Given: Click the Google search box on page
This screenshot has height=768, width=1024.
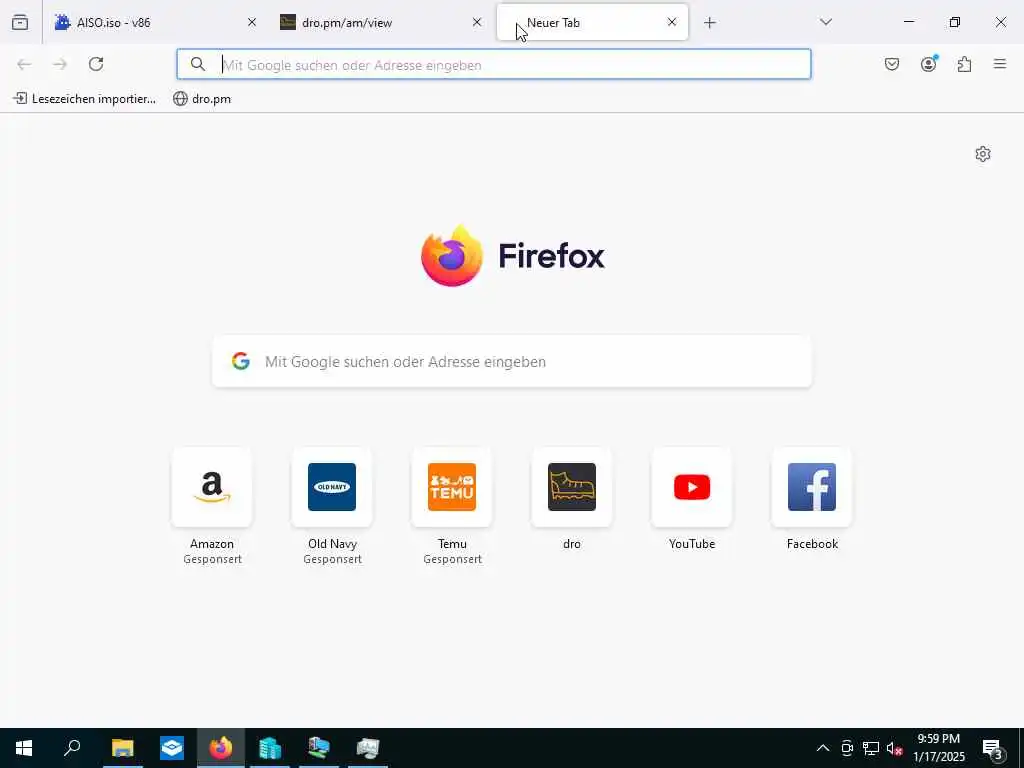Looking at the screenshot, I should (x=512, y=362).
